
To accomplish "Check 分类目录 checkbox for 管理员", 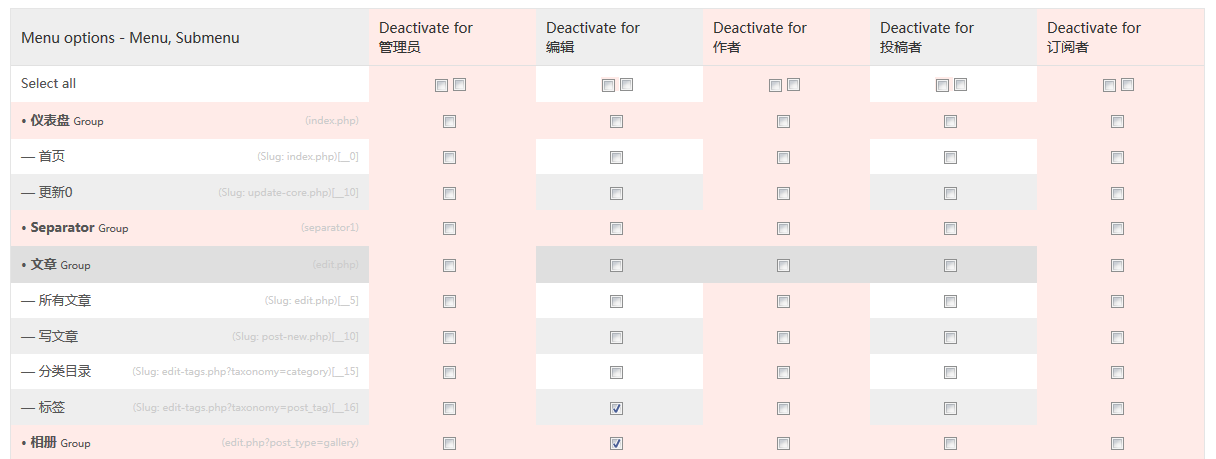I will [449, 372].
